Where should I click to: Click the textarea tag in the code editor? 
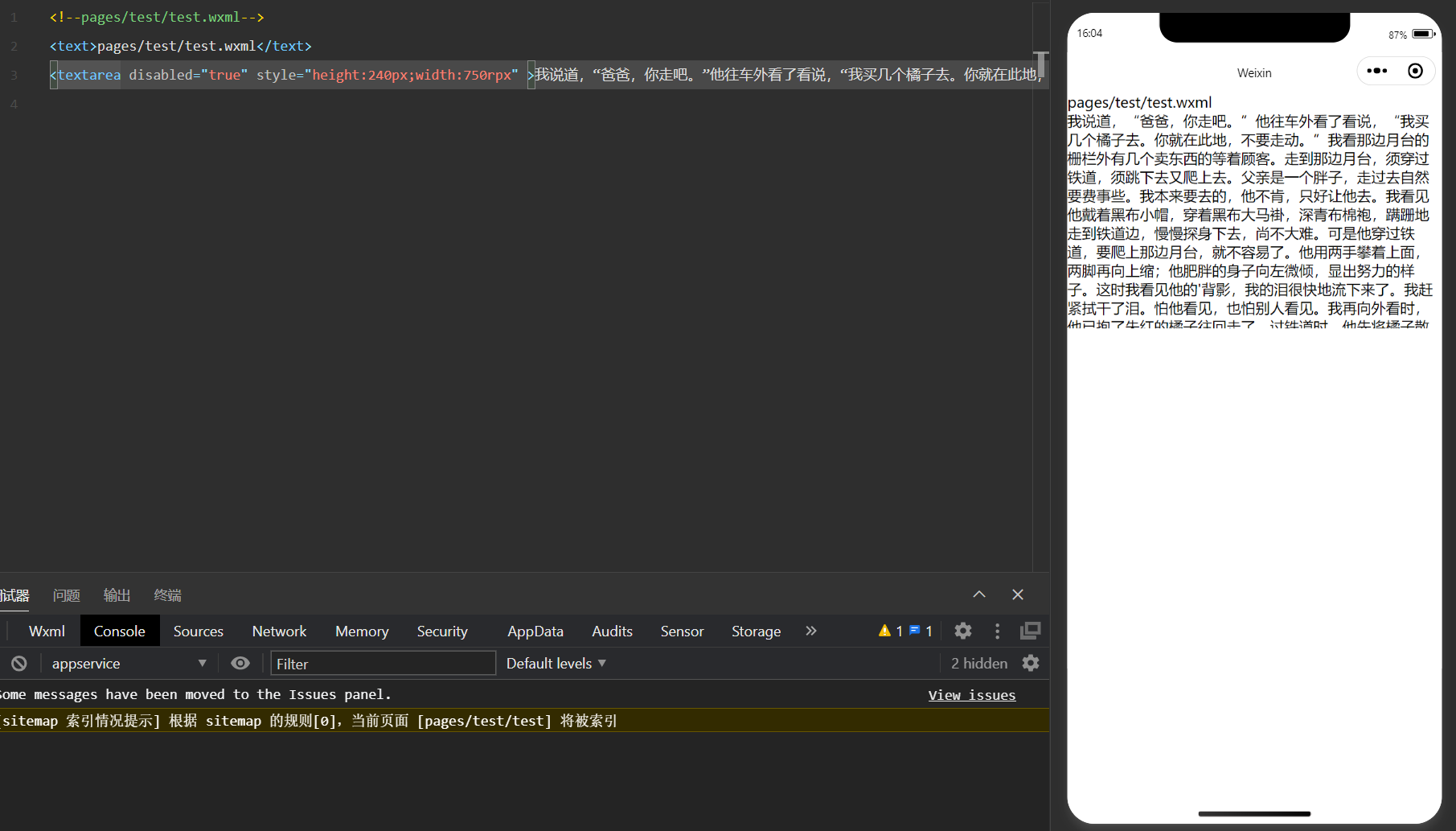point(88,75)
